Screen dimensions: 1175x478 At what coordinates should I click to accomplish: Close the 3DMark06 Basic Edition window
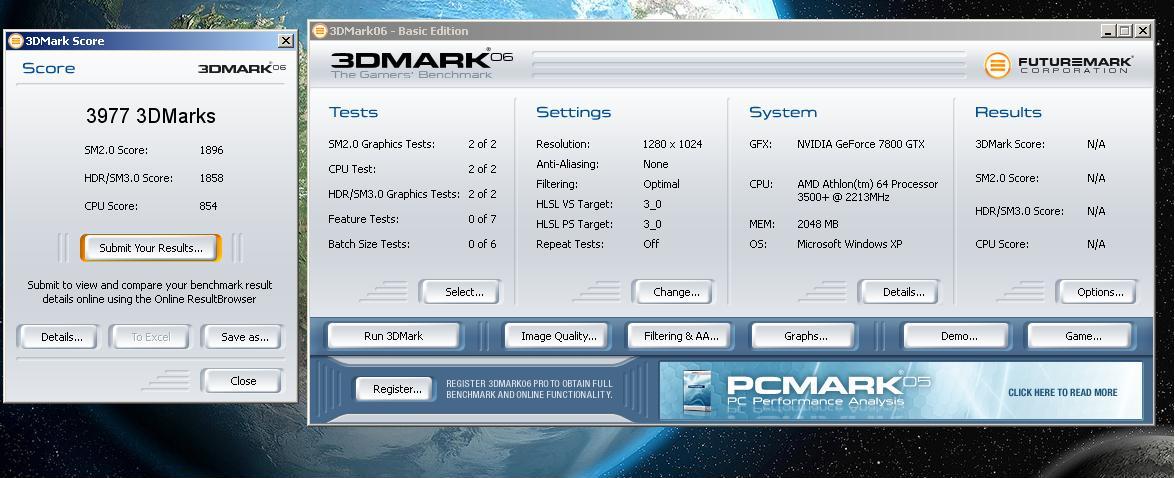[1142, 31]
